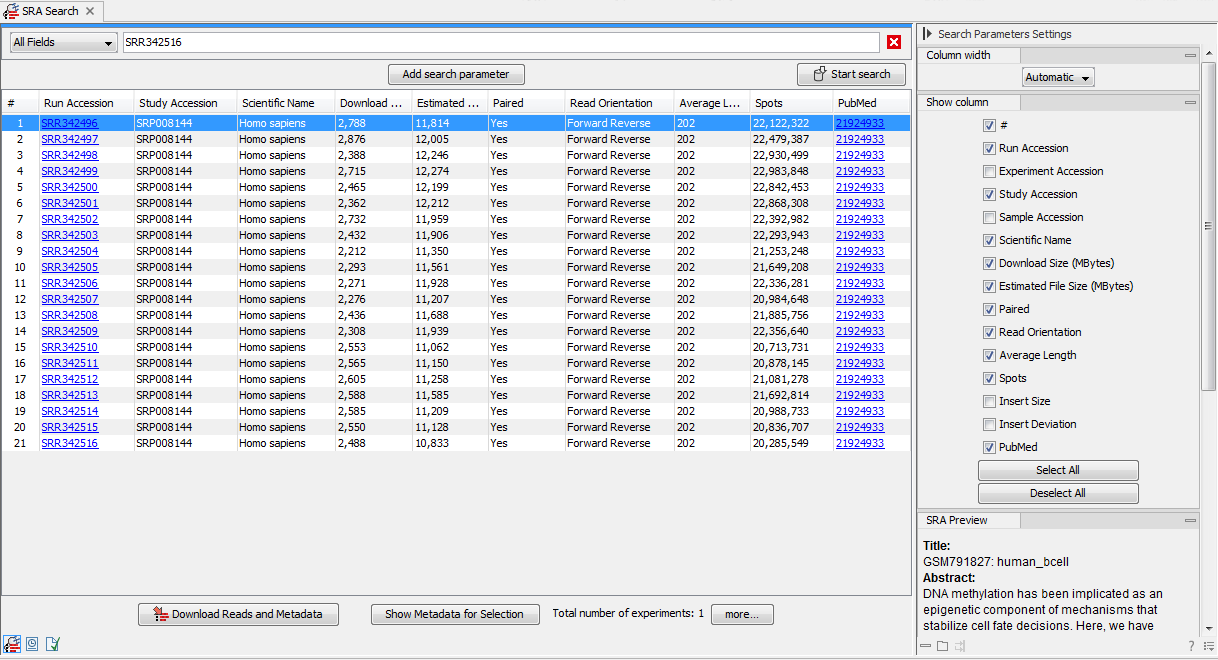Select the SRA Search navigation icon
The height and width of the screenshot is (660, 1218).
tap(12, 644)
